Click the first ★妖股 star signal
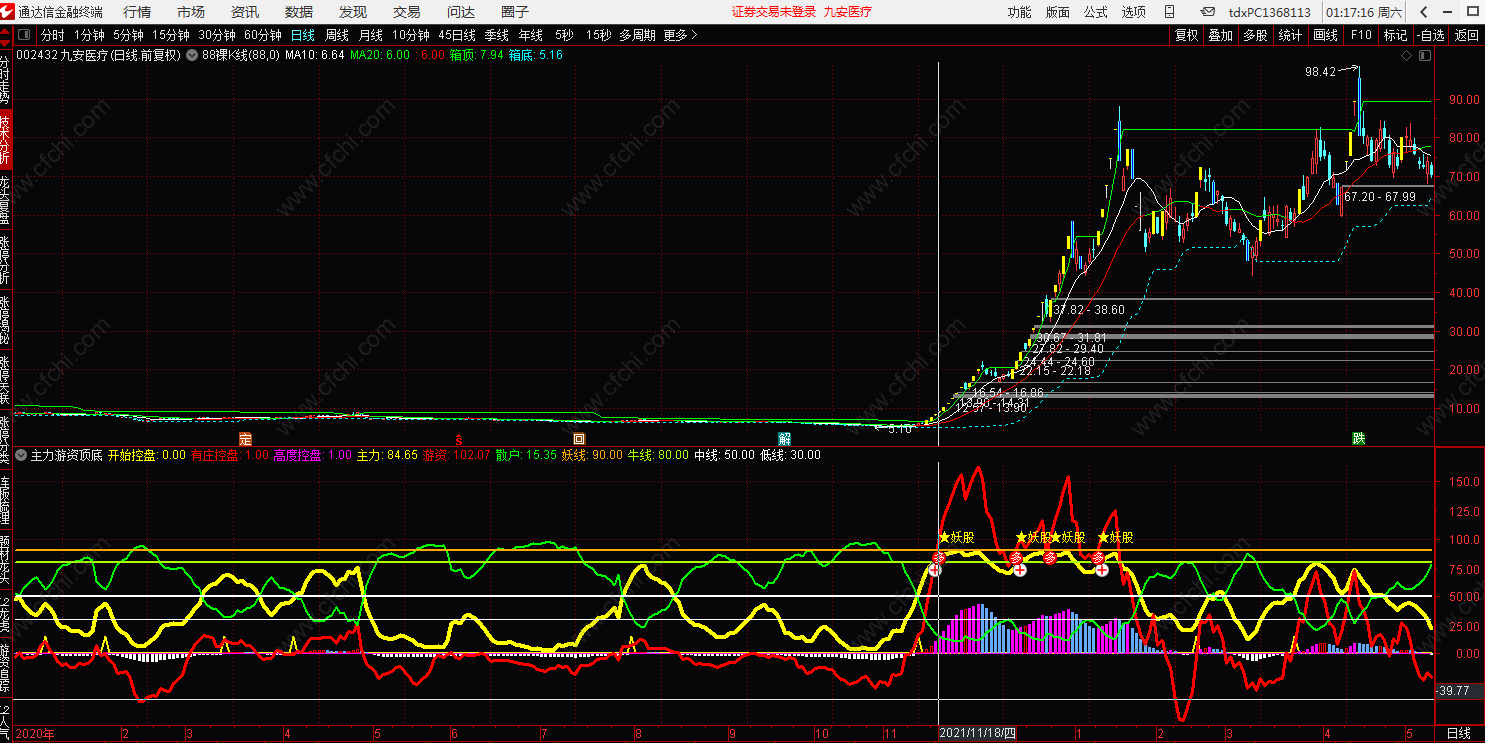Viewport: 1485px width, 743px height. pos(956,537)
